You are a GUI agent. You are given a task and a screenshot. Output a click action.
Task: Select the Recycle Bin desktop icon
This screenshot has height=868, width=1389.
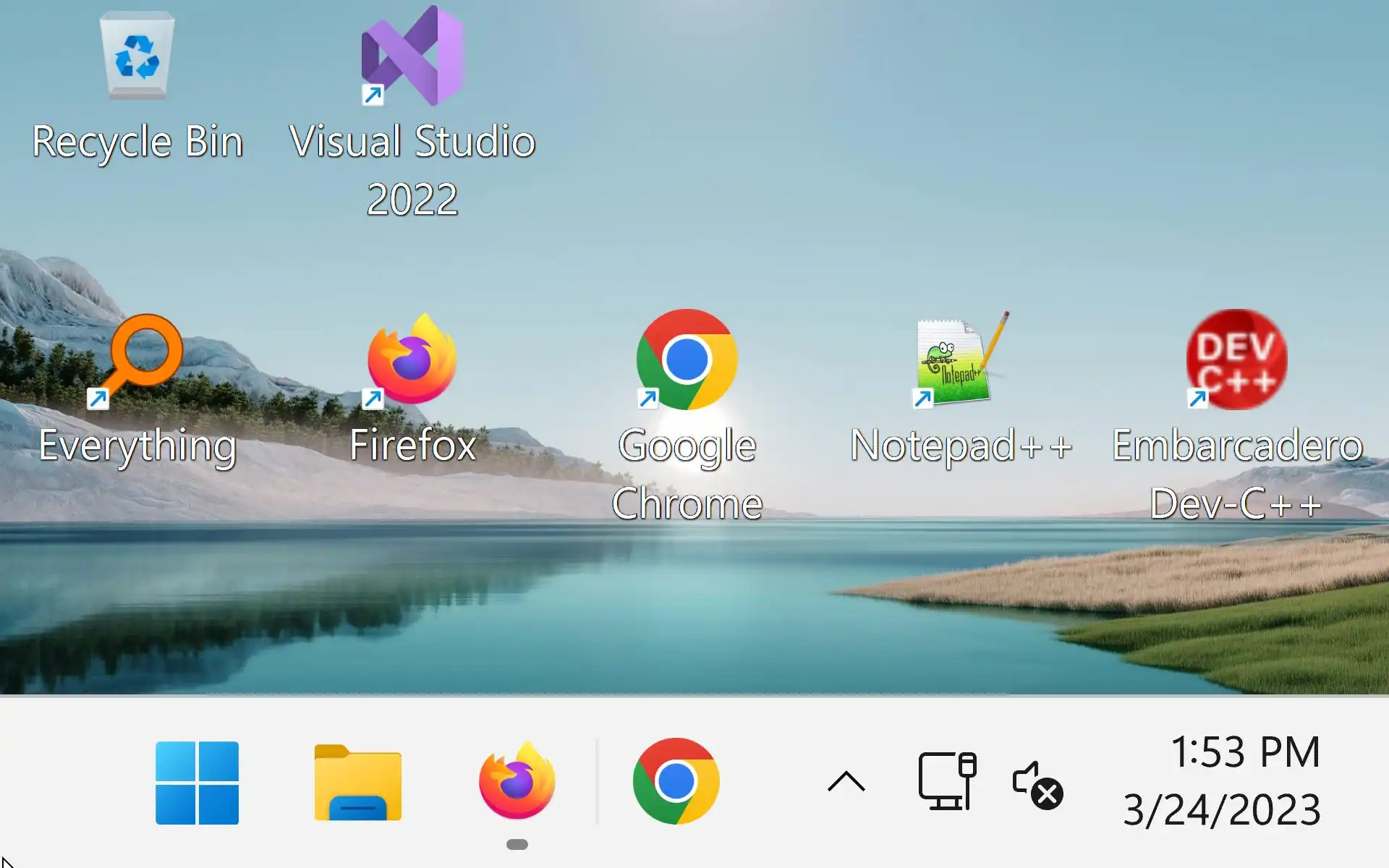click(x=137, y=56)
